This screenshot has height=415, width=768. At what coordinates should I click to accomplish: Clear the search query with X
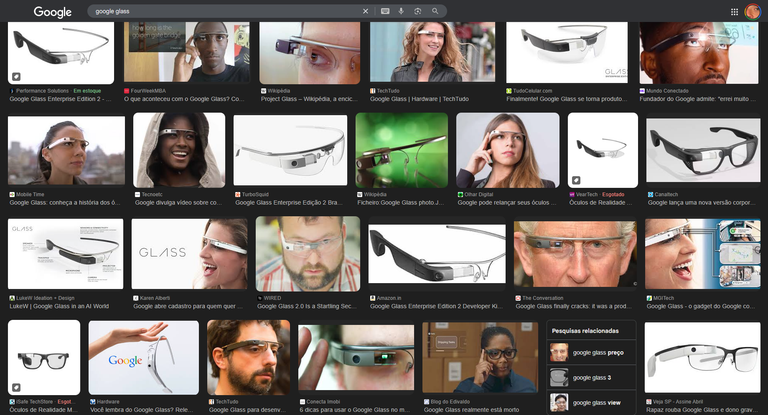point(365,11)
